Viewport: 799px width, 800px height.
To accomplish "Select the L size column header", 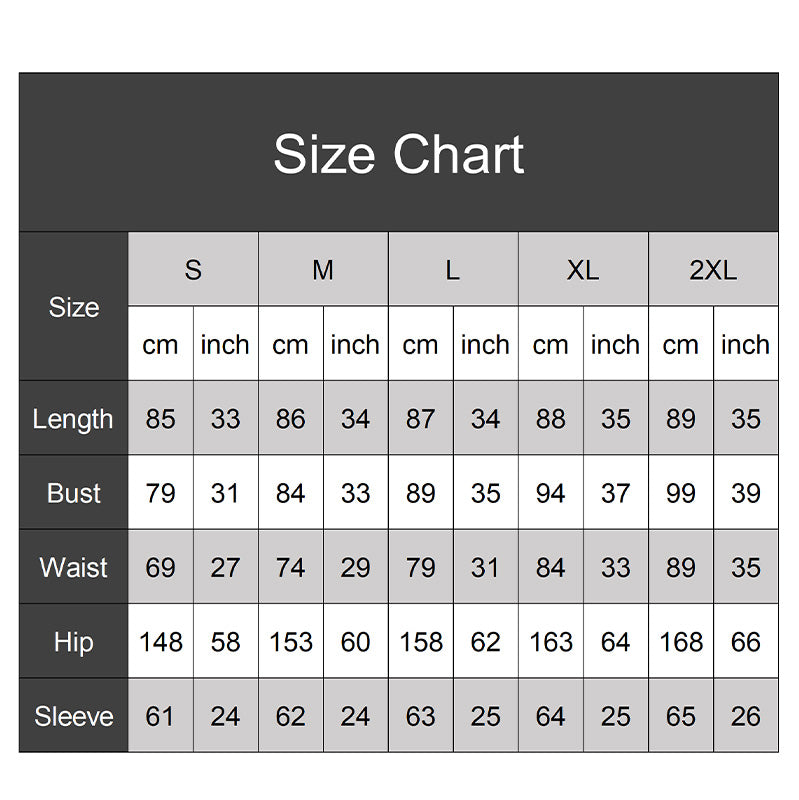I will [453, 269].
